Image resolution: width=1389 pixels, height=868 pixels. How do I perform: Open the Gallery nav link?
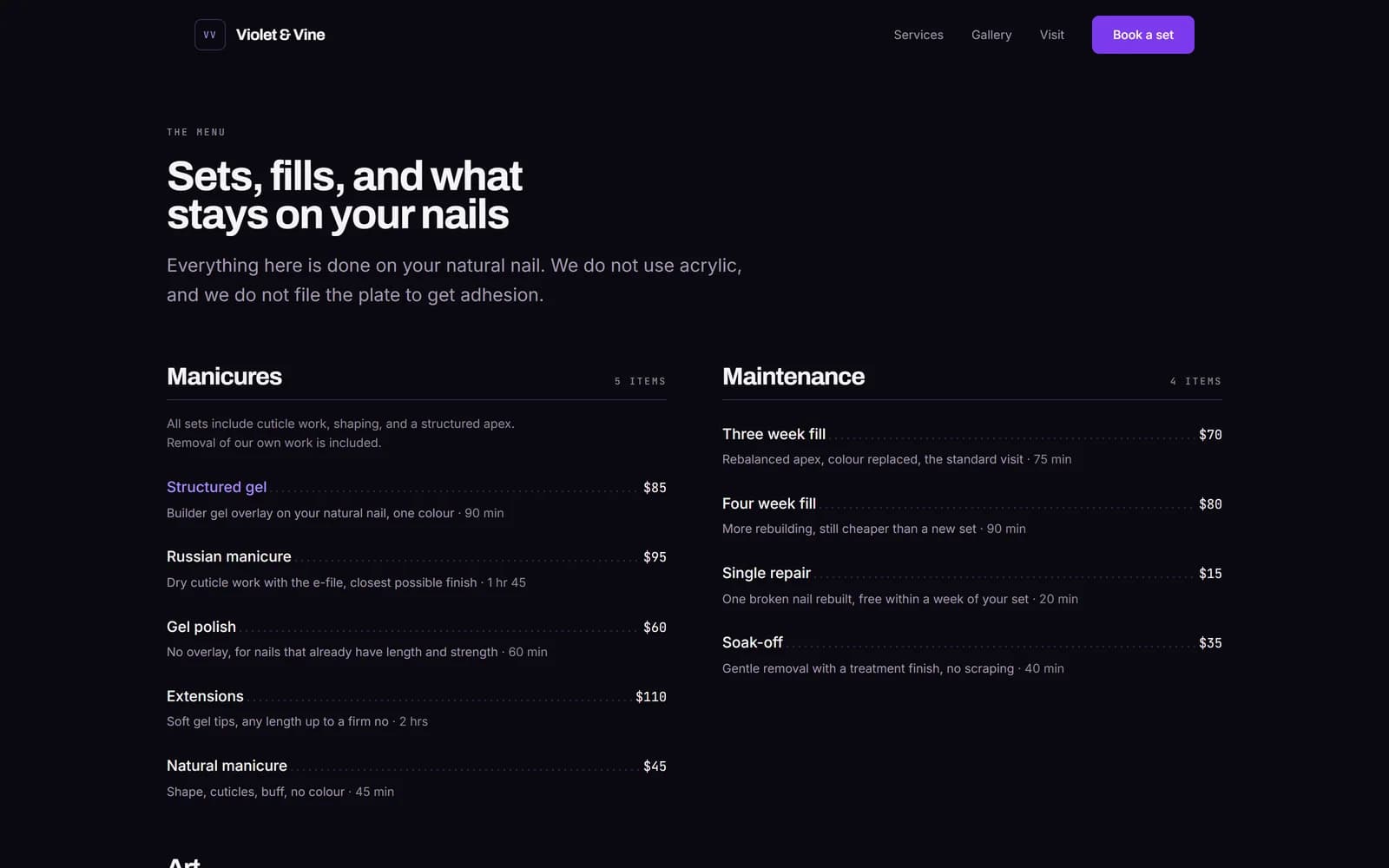click(x=991, y=35)
